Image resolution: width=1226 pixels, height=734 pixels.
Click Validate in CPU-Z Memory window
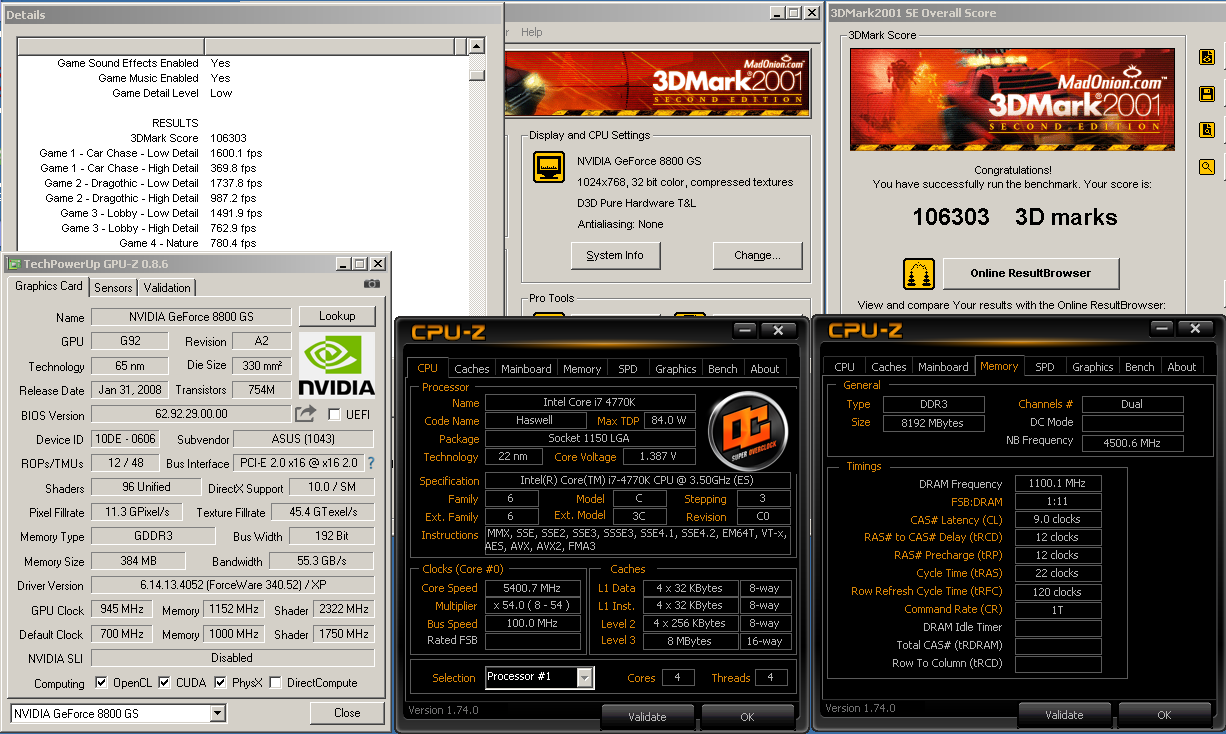point(1064,715)
